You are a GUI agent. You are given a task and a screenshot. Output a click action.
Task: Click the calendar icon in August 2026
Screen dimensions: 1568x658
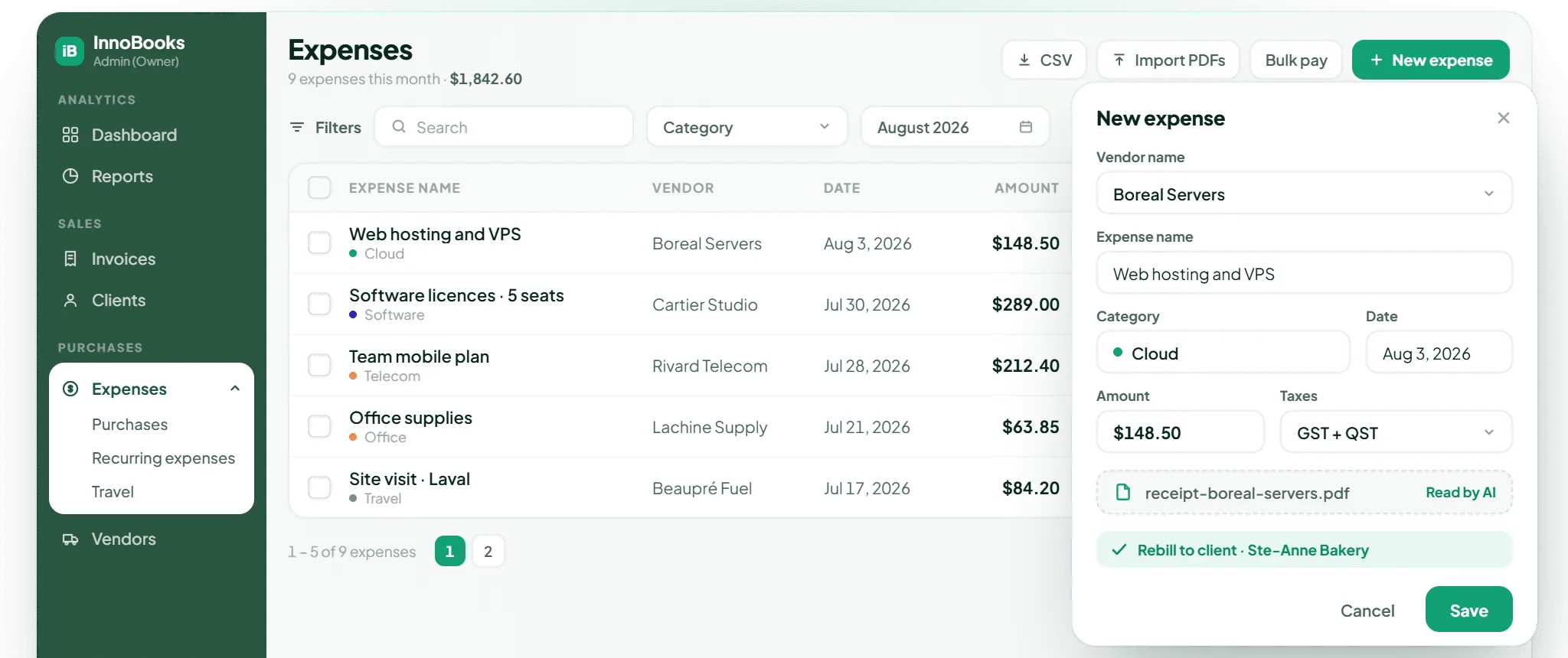[x=1026, y=127]
